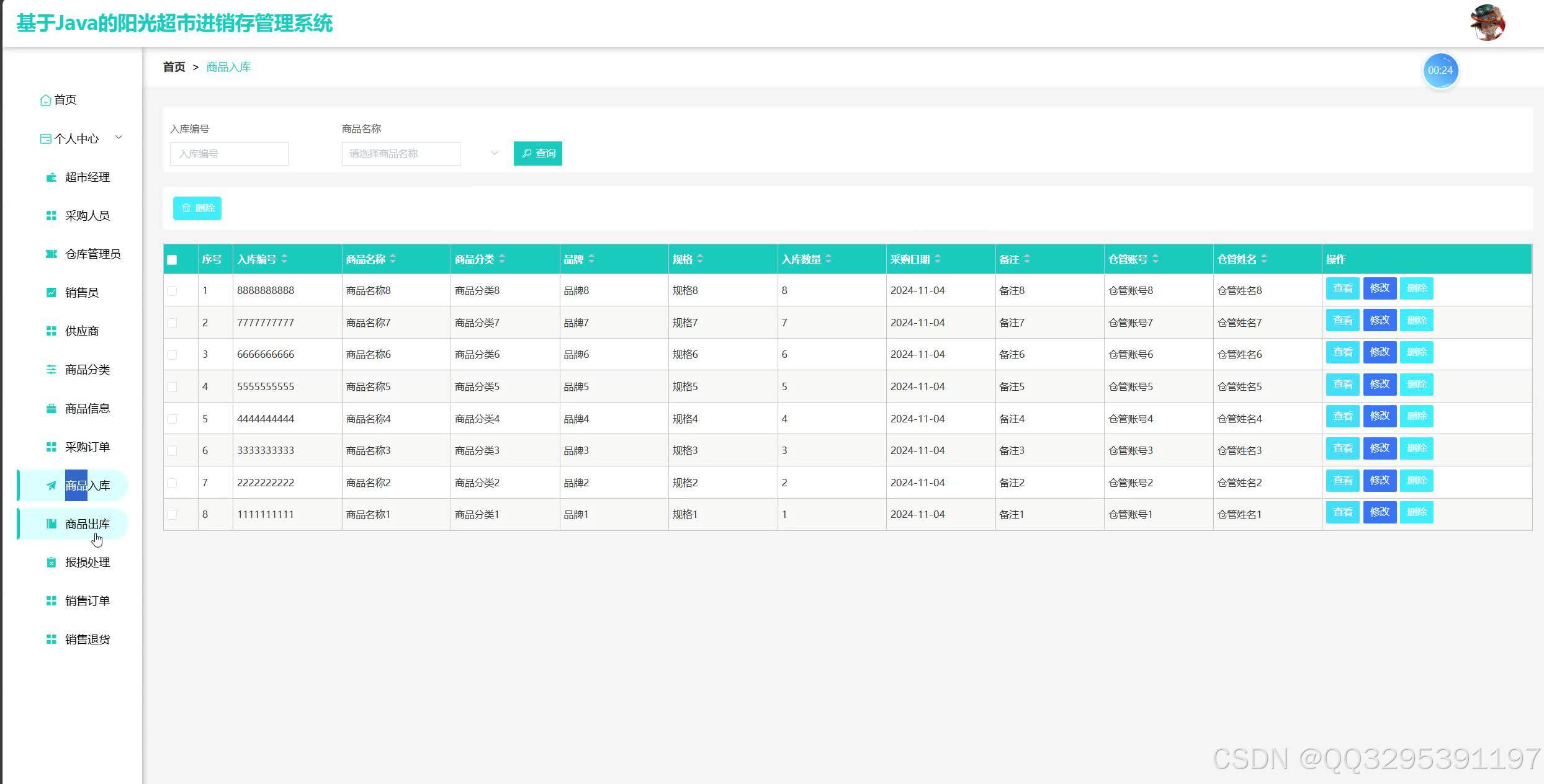Check the row with 入库编号 3333333333

pos(172,451)
